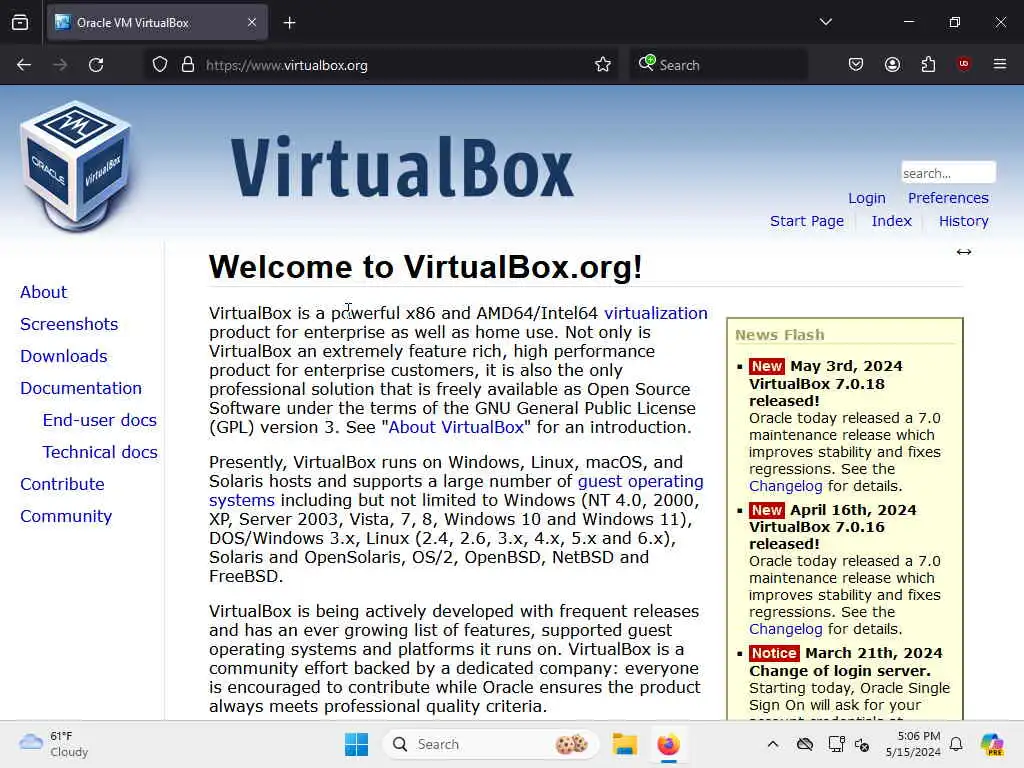Bookmark this page with the star
The height and width of the screenshot is (768, 1024).
tap(603, 65)
